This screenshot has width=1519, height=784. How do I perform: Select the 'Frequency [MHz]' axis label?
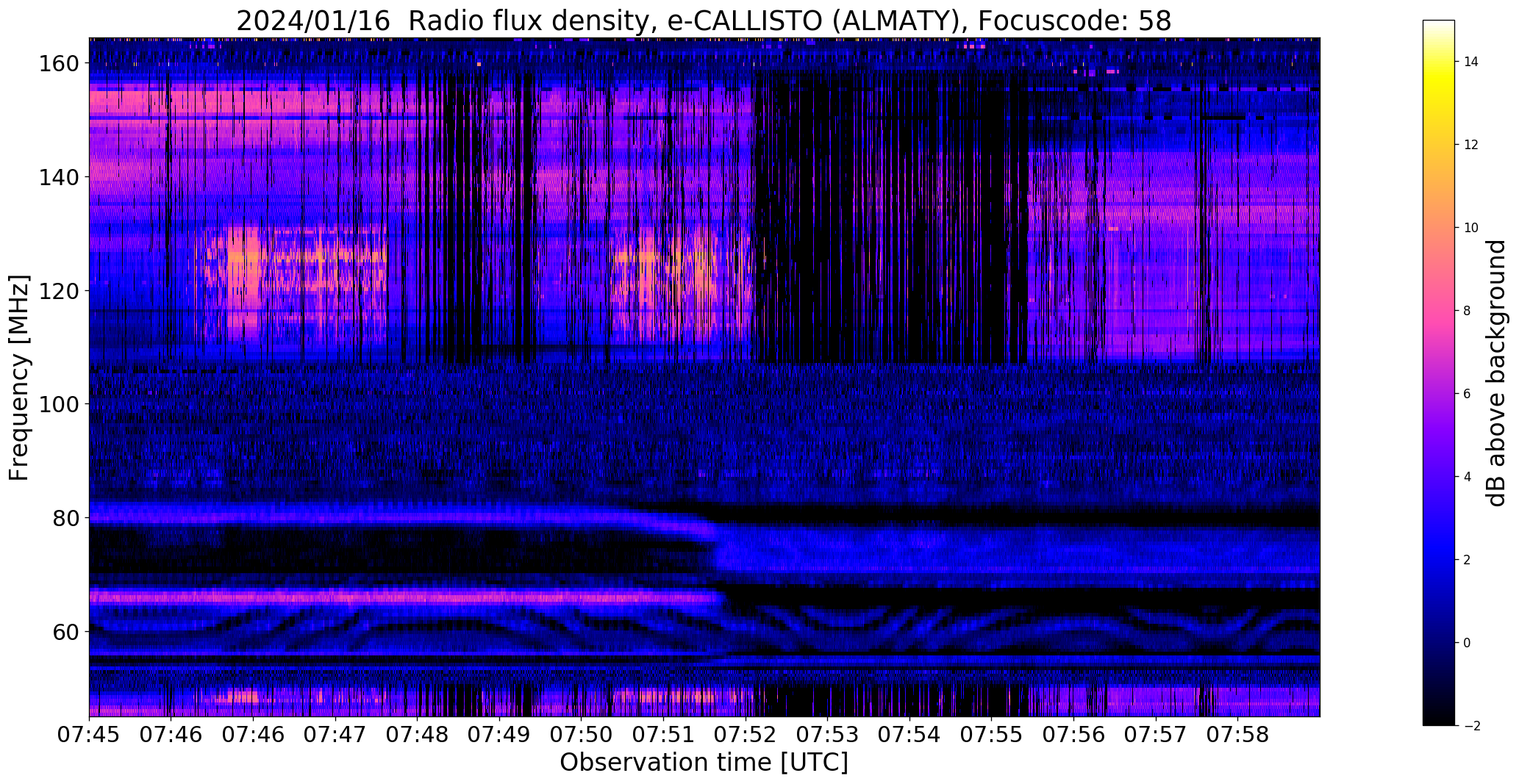point(19,378)
